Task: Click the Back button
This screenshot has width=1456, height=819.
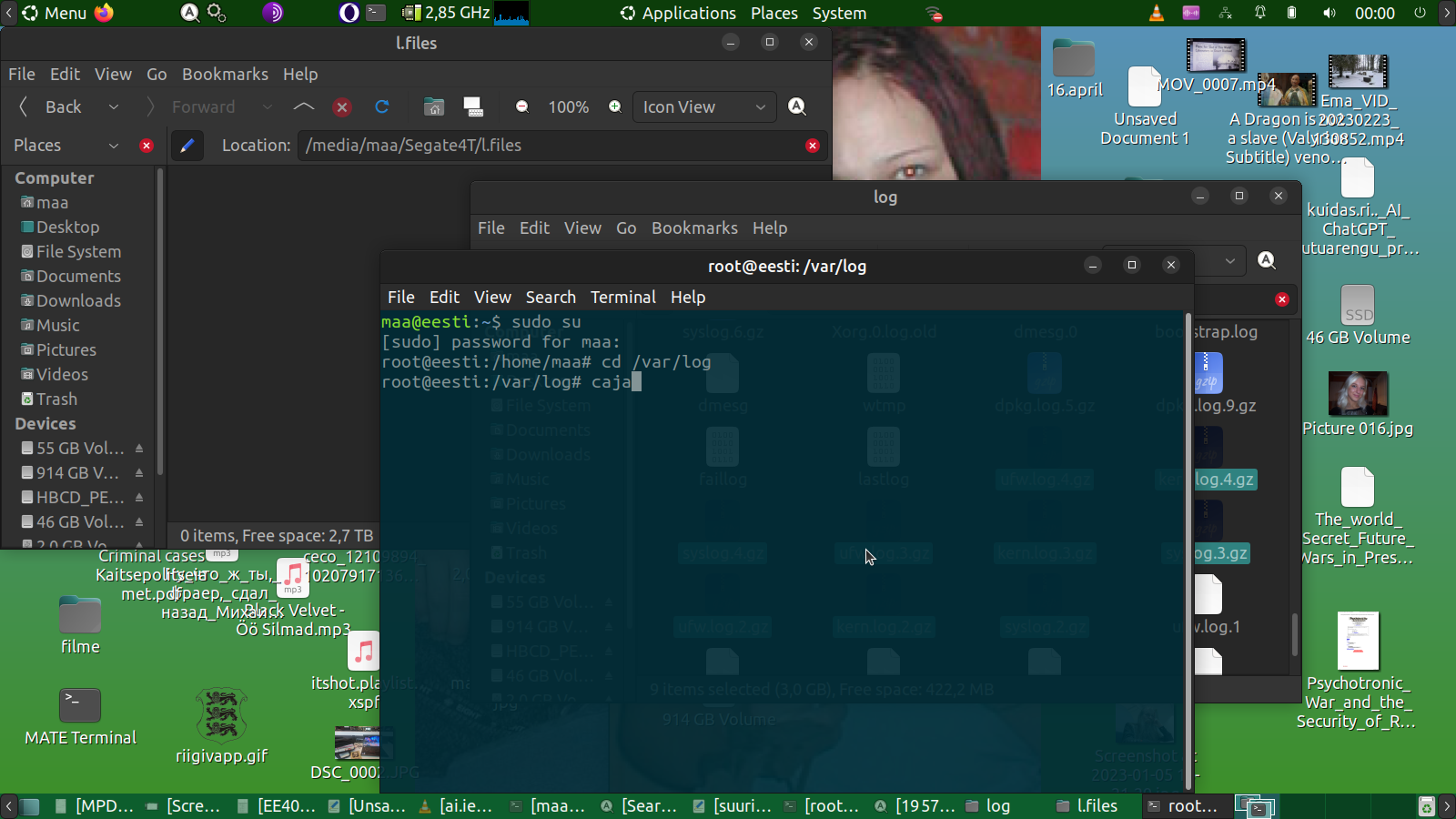Action: coord(53,107)
